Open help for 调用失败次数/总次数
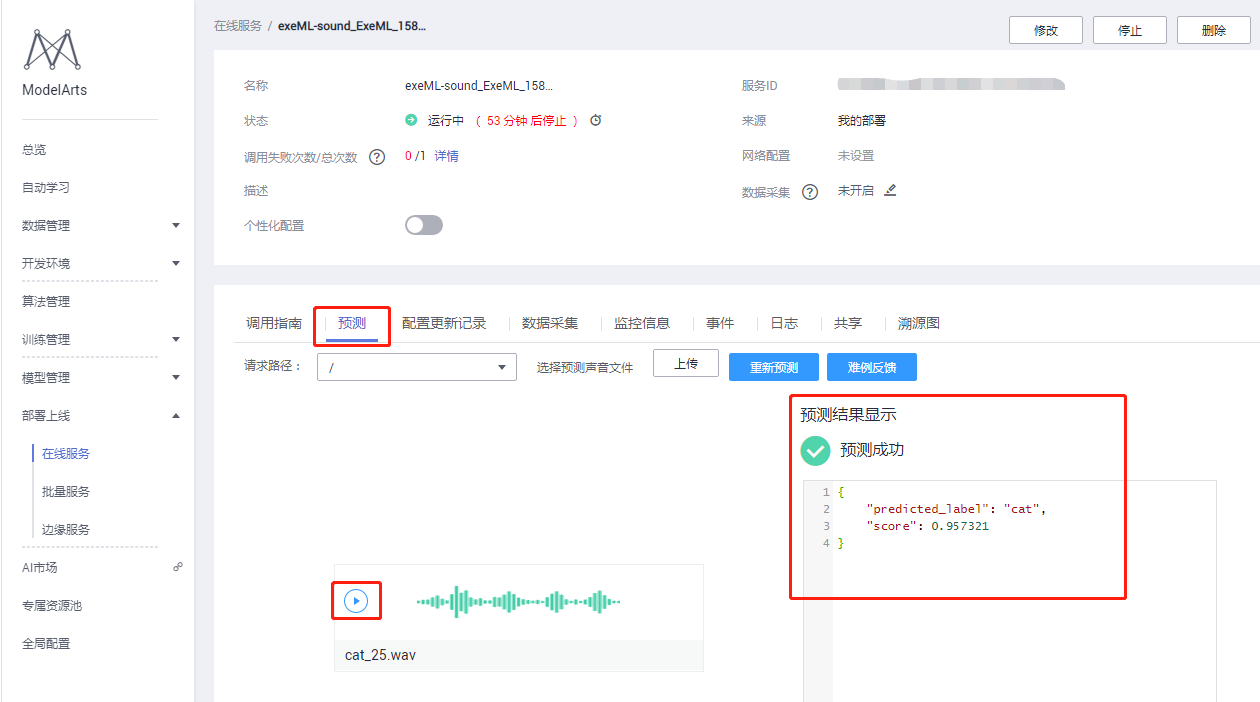The height and width of the screenshot is (702, 1260). (x=376, y=156)
